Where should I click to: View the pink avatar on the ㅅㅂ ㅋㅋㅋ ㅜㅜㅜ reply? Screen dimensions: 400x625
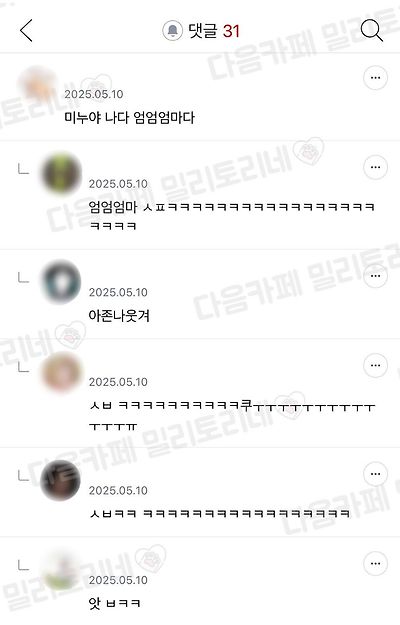coord(61,371)
